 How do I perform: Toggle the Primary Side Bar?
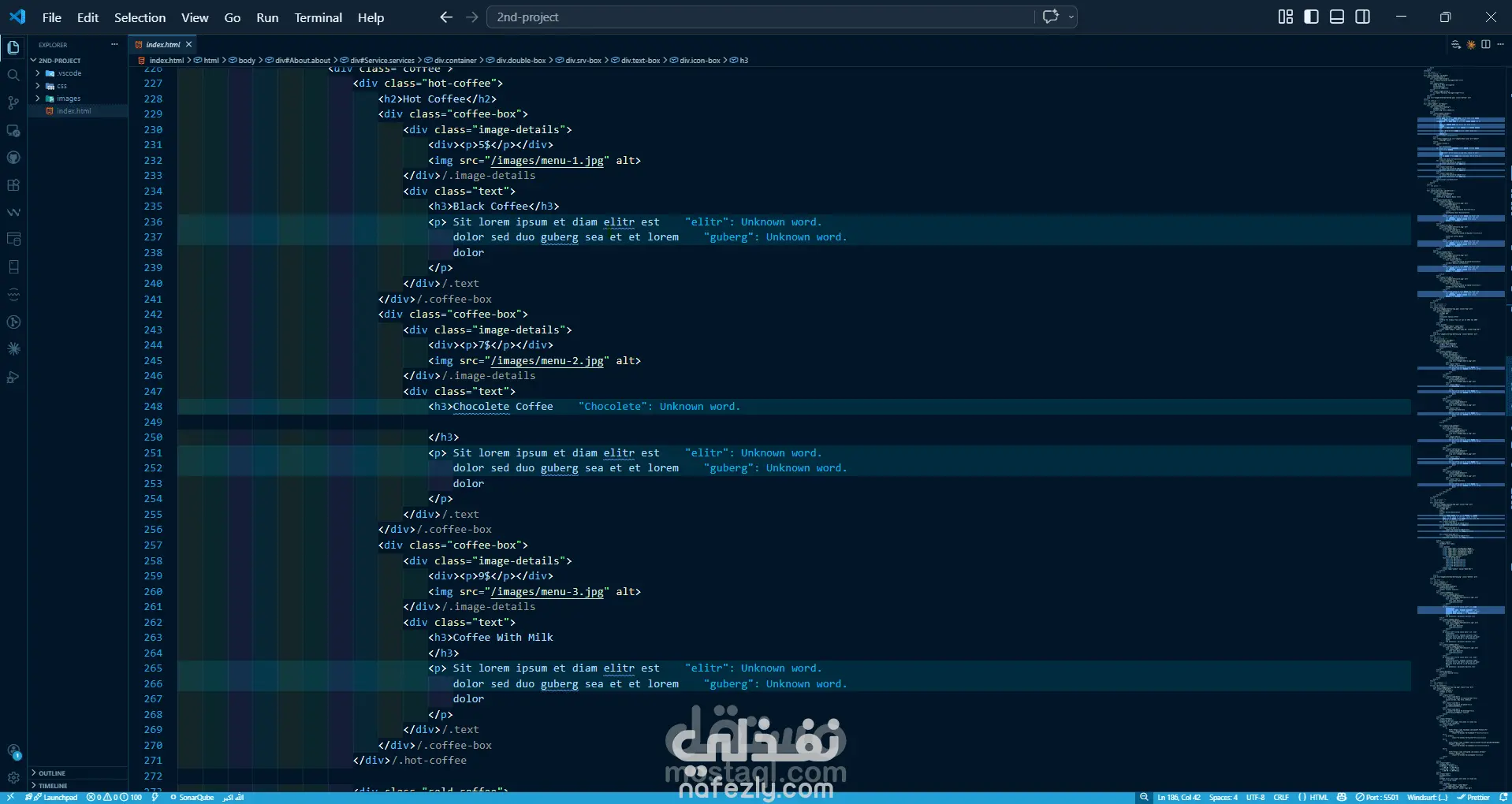click(x=1312, y=17)
